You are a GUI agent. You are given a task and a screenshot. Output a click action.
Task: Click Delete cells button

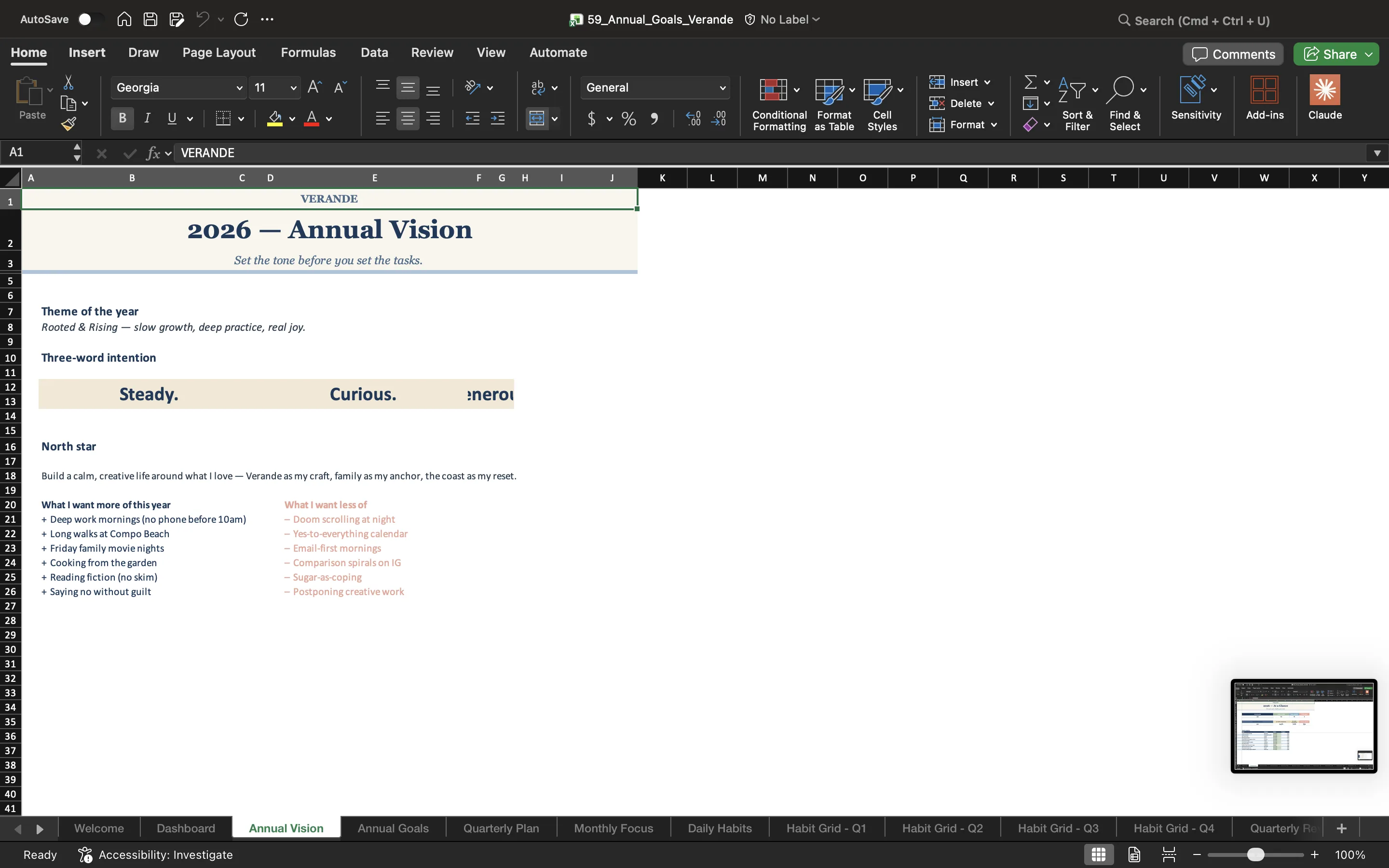click(962, 104)
